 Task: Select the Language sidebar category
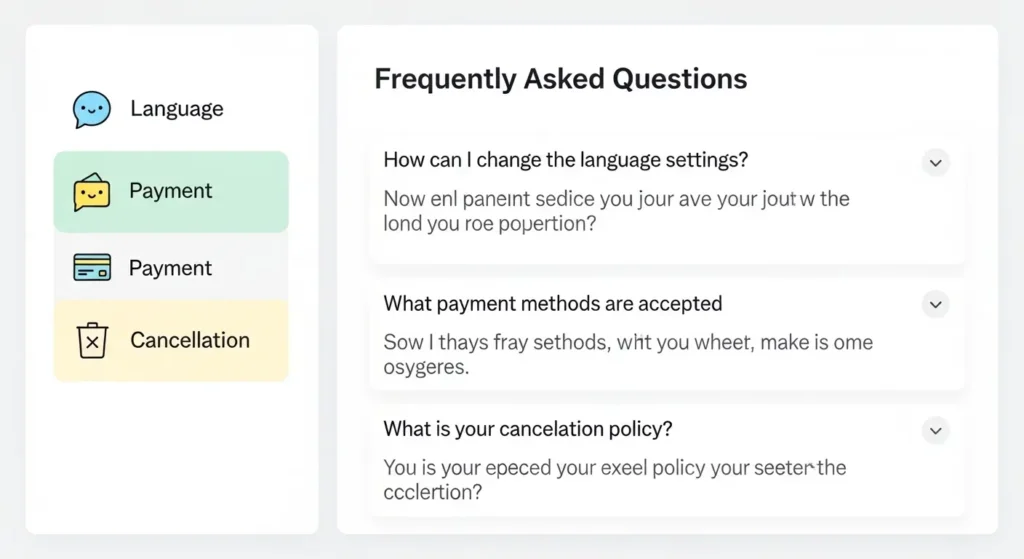171,109
